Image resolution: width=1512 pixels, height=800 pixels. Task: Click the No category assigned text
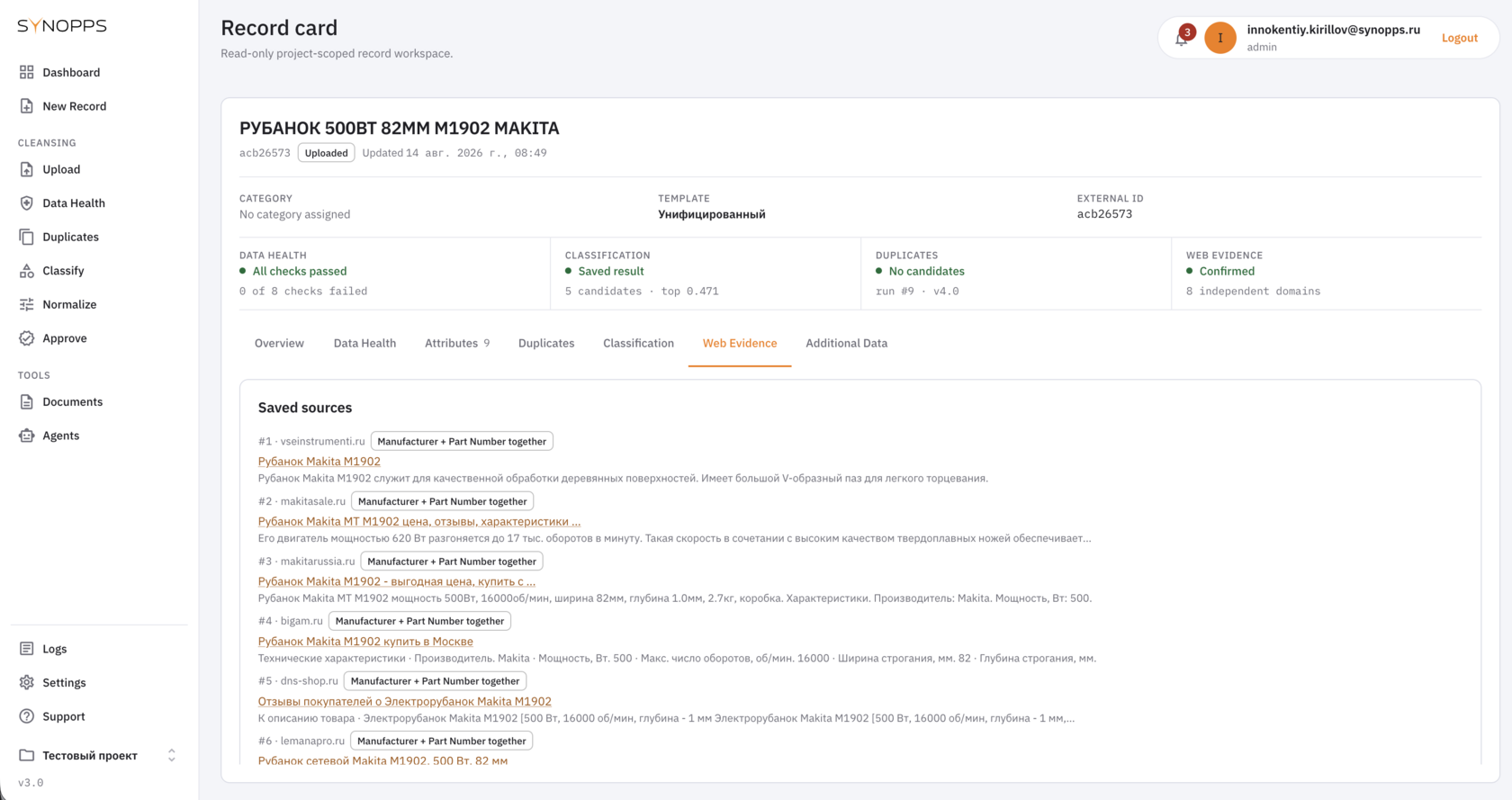tap(294, 214)
